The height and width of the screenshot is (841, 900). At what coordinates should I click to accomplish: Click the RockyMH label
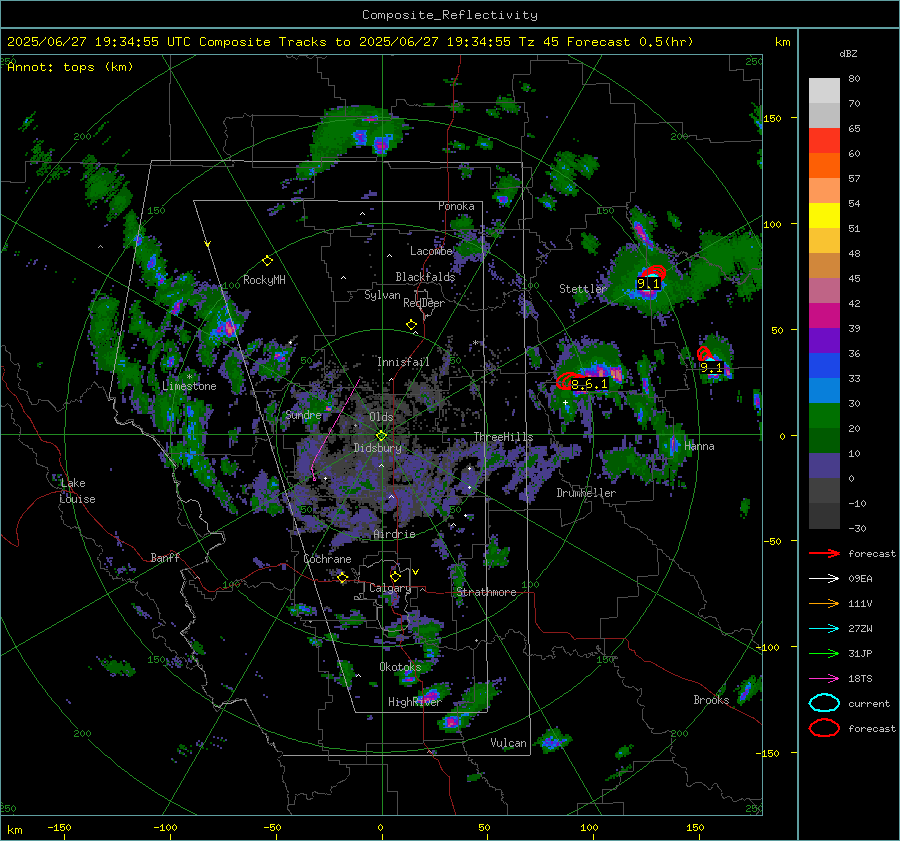tap(264, 280)
